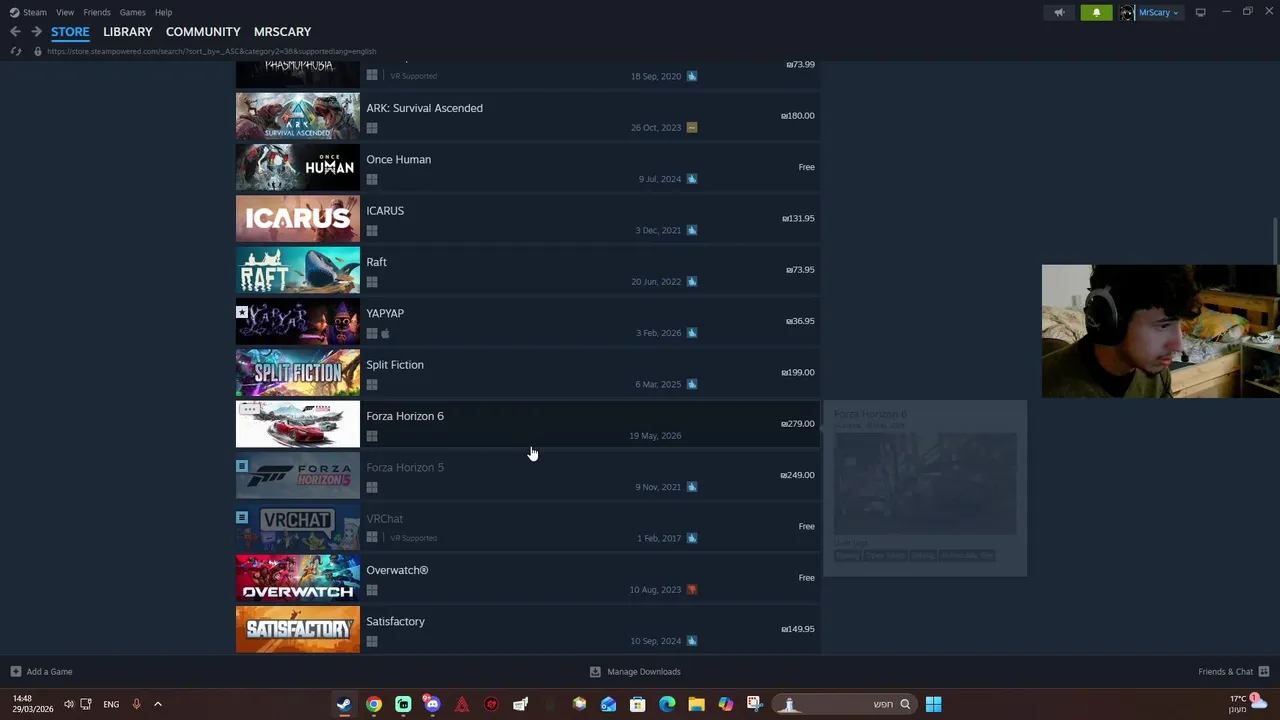Open the green notifications bell

[x=1096, y=12]
